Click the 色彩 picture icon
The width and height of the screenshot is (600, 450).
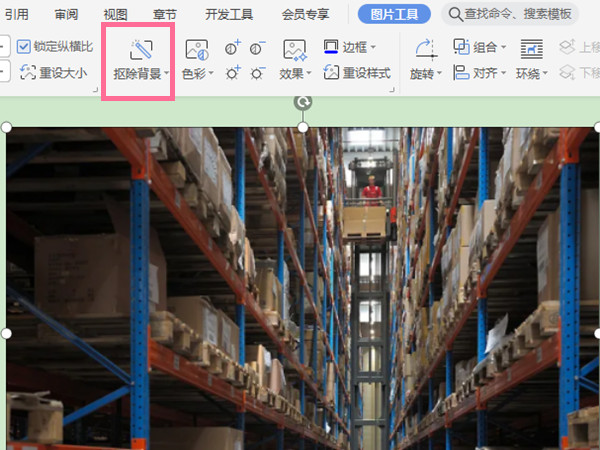pyautogui.click(x=197, y=50)
